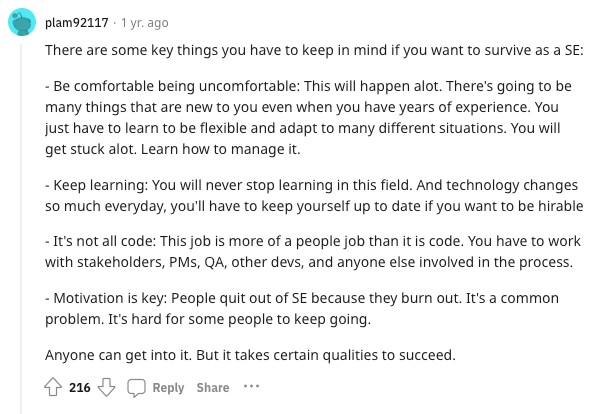Collapse the thread using the vertical line
The height and width of the screenshot is (414, 606).
click(x=21, y=228)
